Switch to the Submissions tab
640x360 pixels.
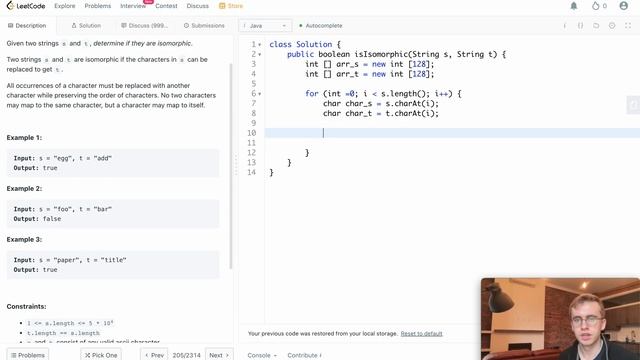(x=204, y=25)
